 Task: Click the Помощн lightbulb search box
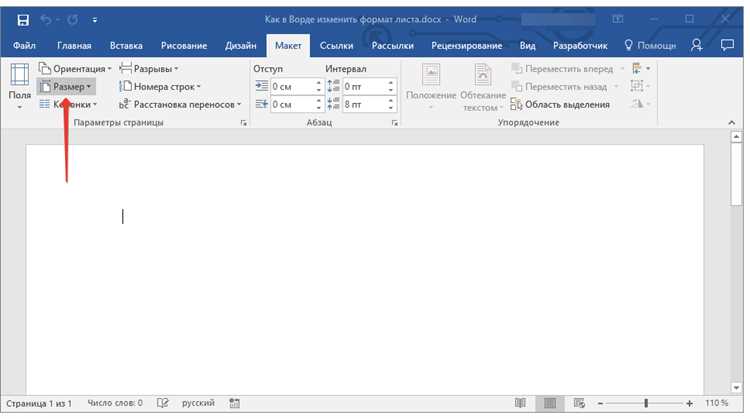[650, 45]
